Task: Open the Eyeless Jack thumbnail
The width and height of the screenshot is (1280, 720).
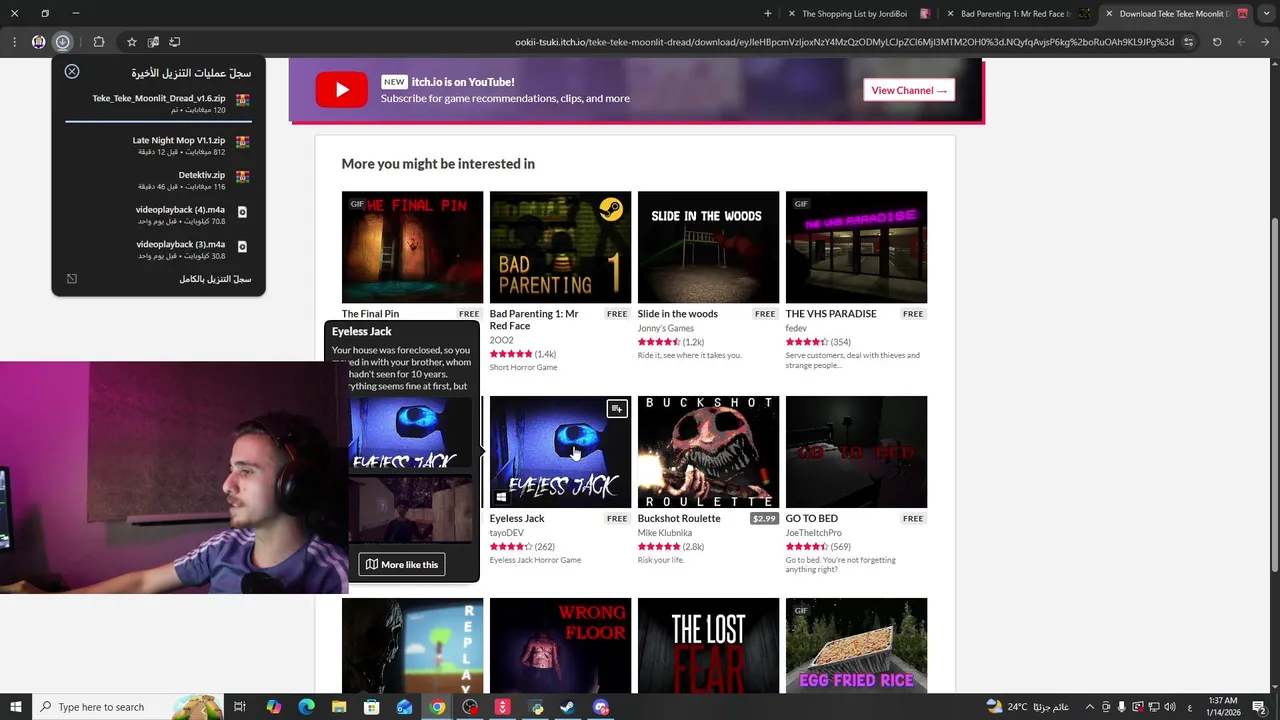Action: click(x=560, y=452)
